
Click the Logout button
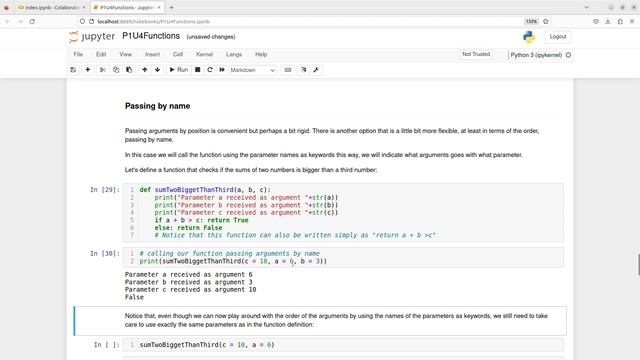coord(558,37)
